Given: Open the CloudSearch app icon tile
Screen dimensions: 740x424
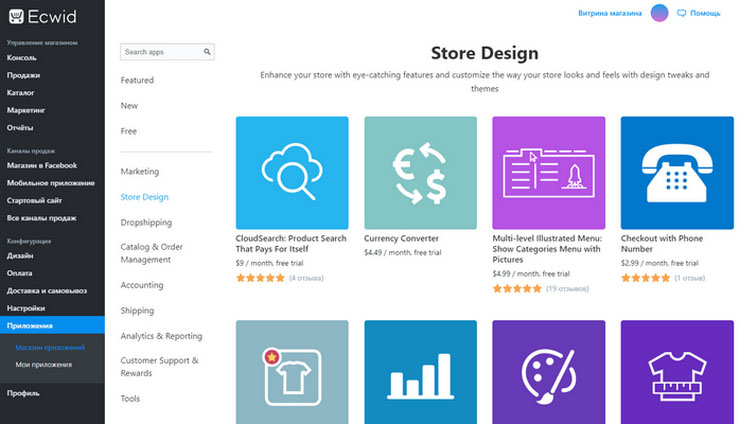Looking at the screenshot, I should click(292, 173).
